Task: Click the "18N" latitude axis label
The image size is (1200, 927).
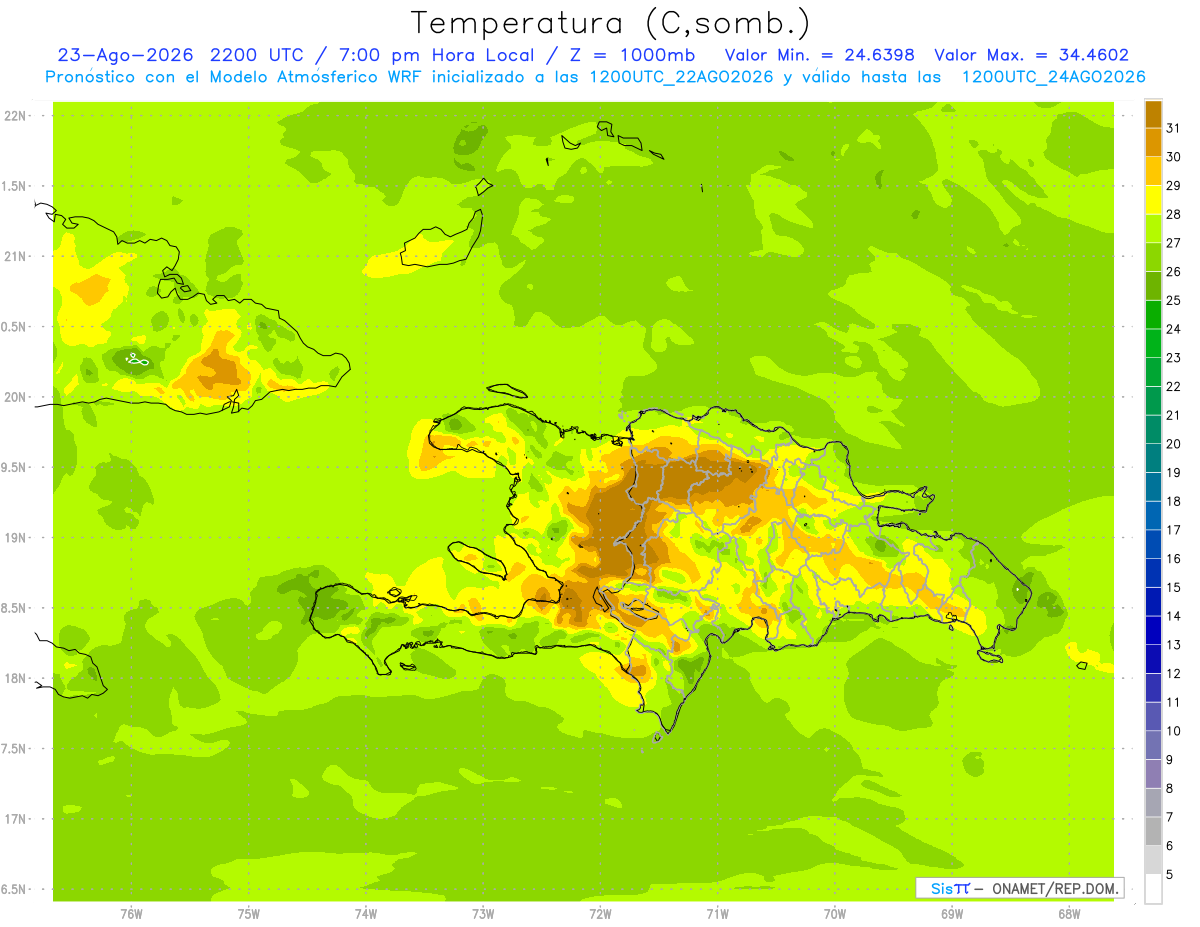Action: click(x=15, y=679)
